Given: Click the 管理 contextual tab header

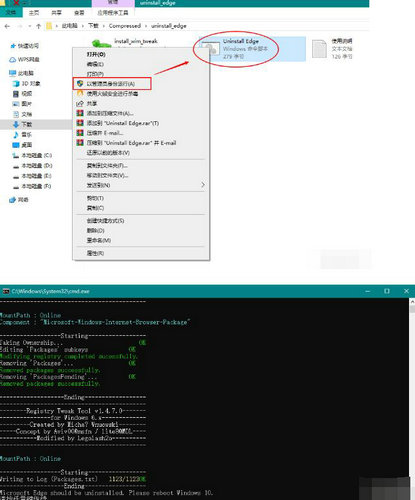Looking at the screenshot, I should pyautogui.click(x=113, y=3).
